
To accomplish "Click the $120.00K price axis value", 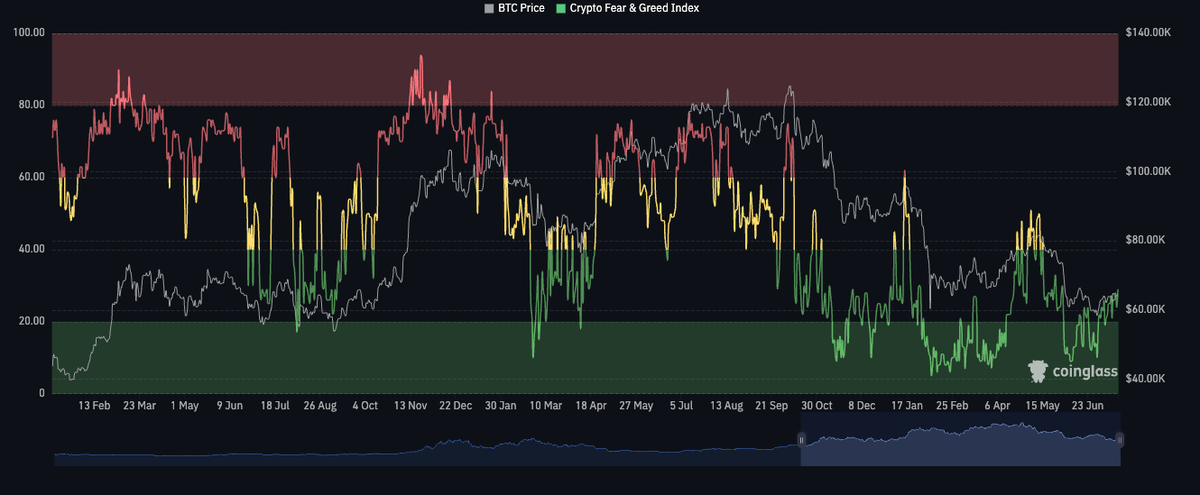I will click(1148, 102).
